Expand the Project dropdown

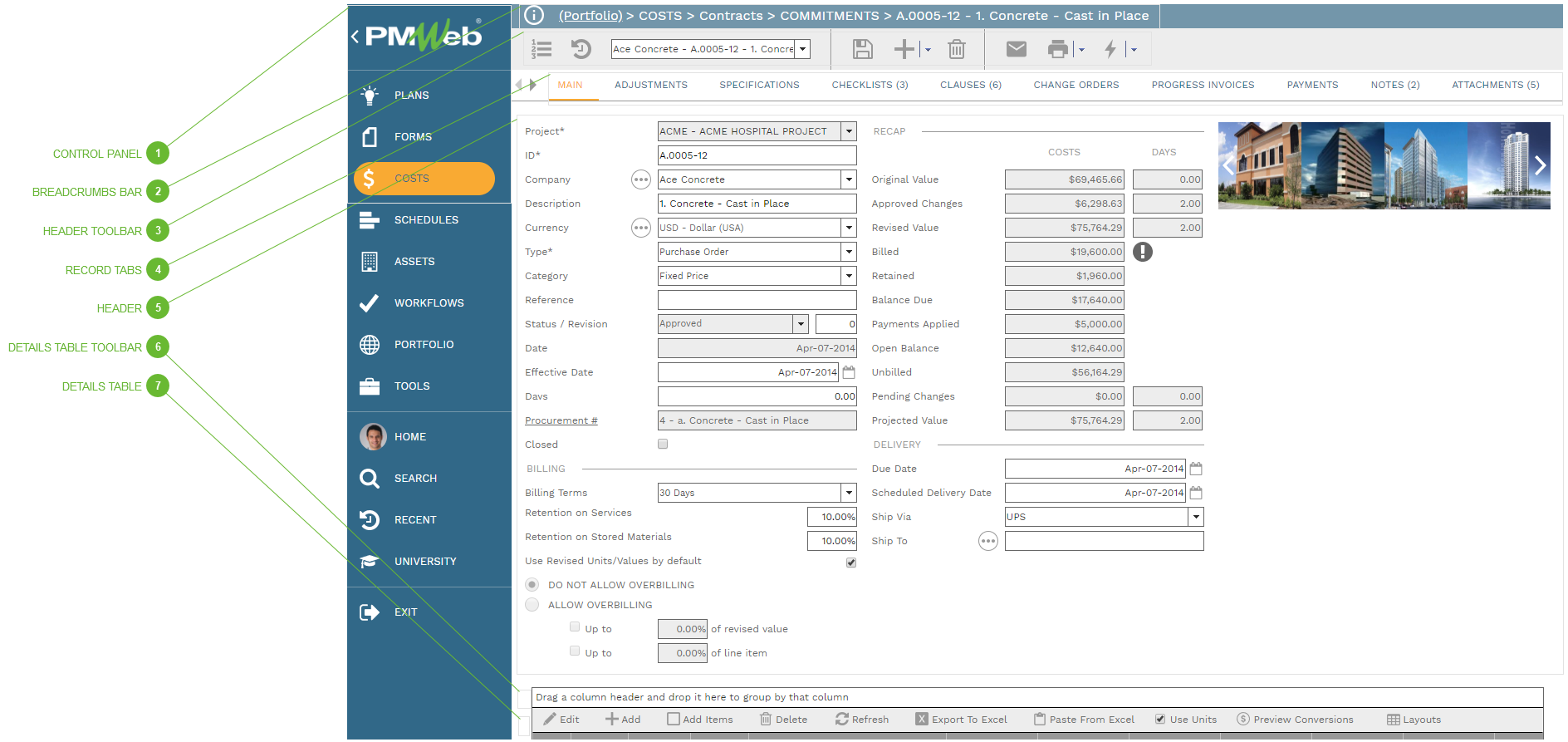coord(849,131)
